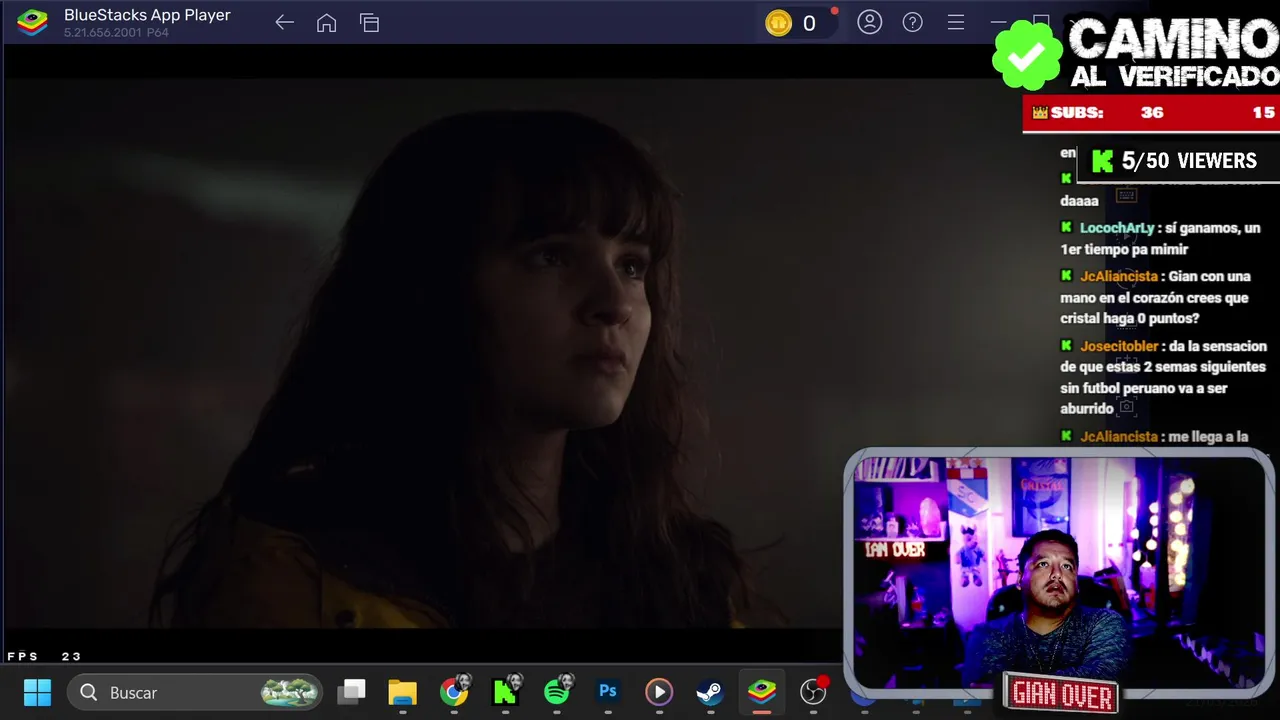Open File Explorer from the taskbar
This screenshot has height=720, width=1280.
point(403,692)
